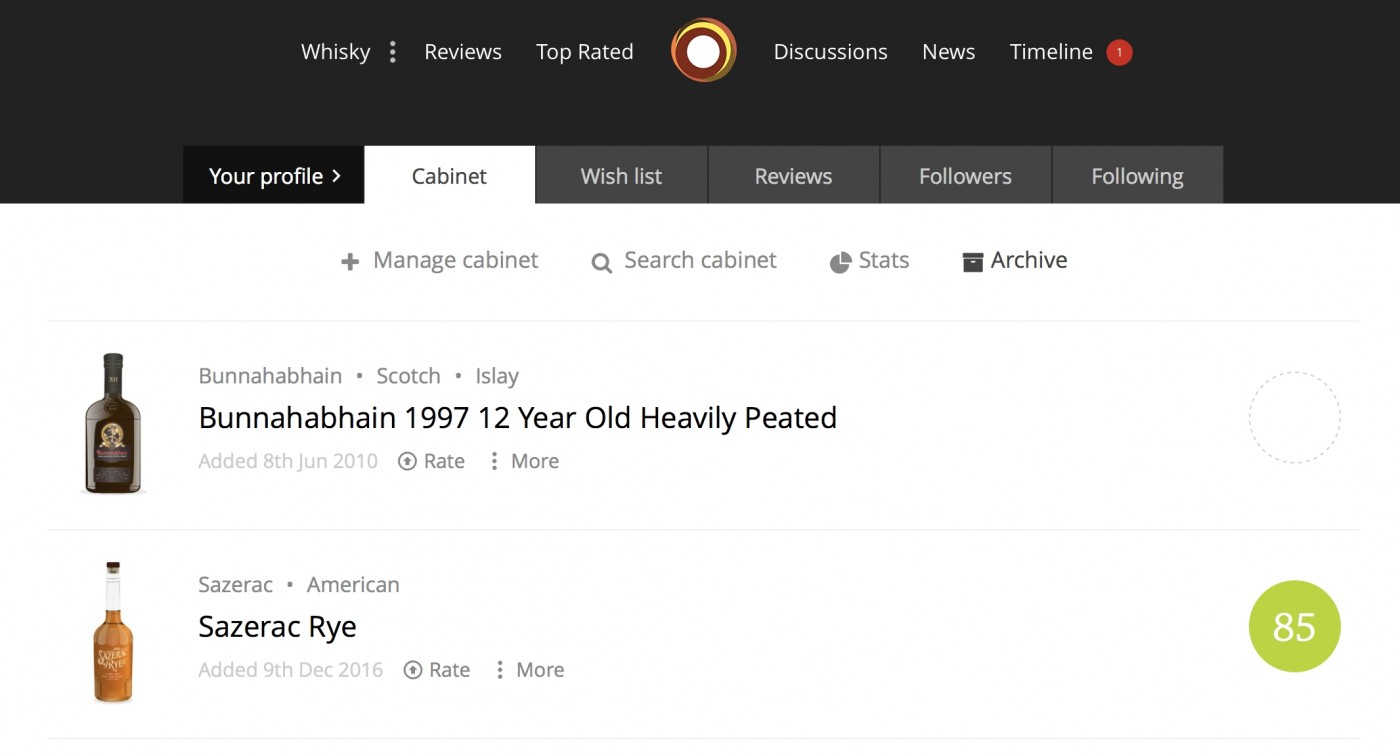Screen dimensions: 1400x755
Task: Open the Whisky three-dot menu
Action: [x=393, y=52]
